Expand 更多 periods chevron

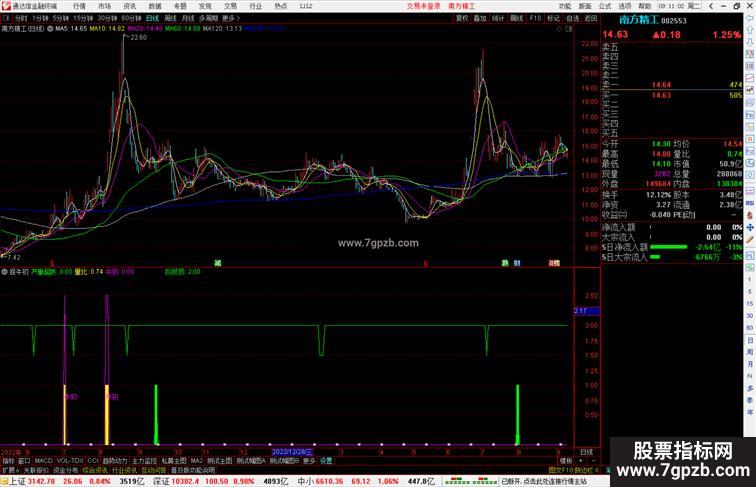231,18
